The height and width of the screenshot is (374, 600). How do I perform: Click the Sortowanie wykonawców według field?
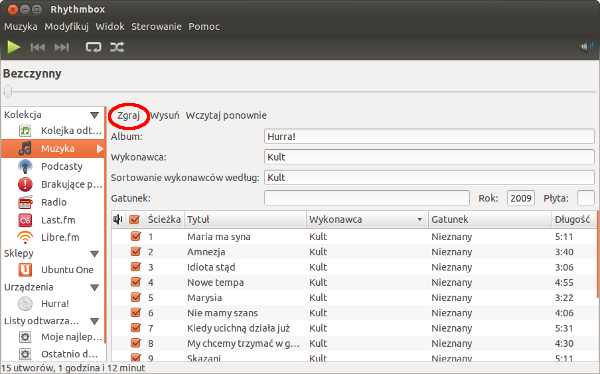pyautogui.click(x=429, y=178)
